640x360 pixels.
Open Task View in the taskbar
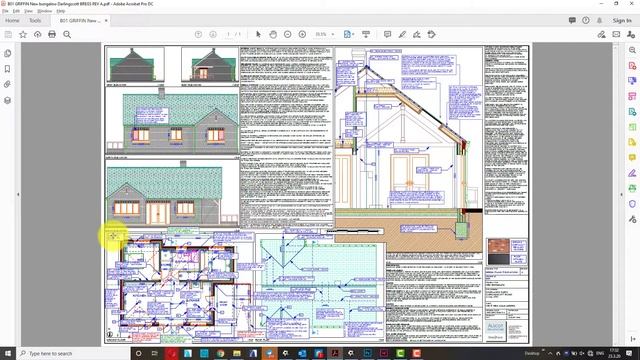click(x=155, y=353)
